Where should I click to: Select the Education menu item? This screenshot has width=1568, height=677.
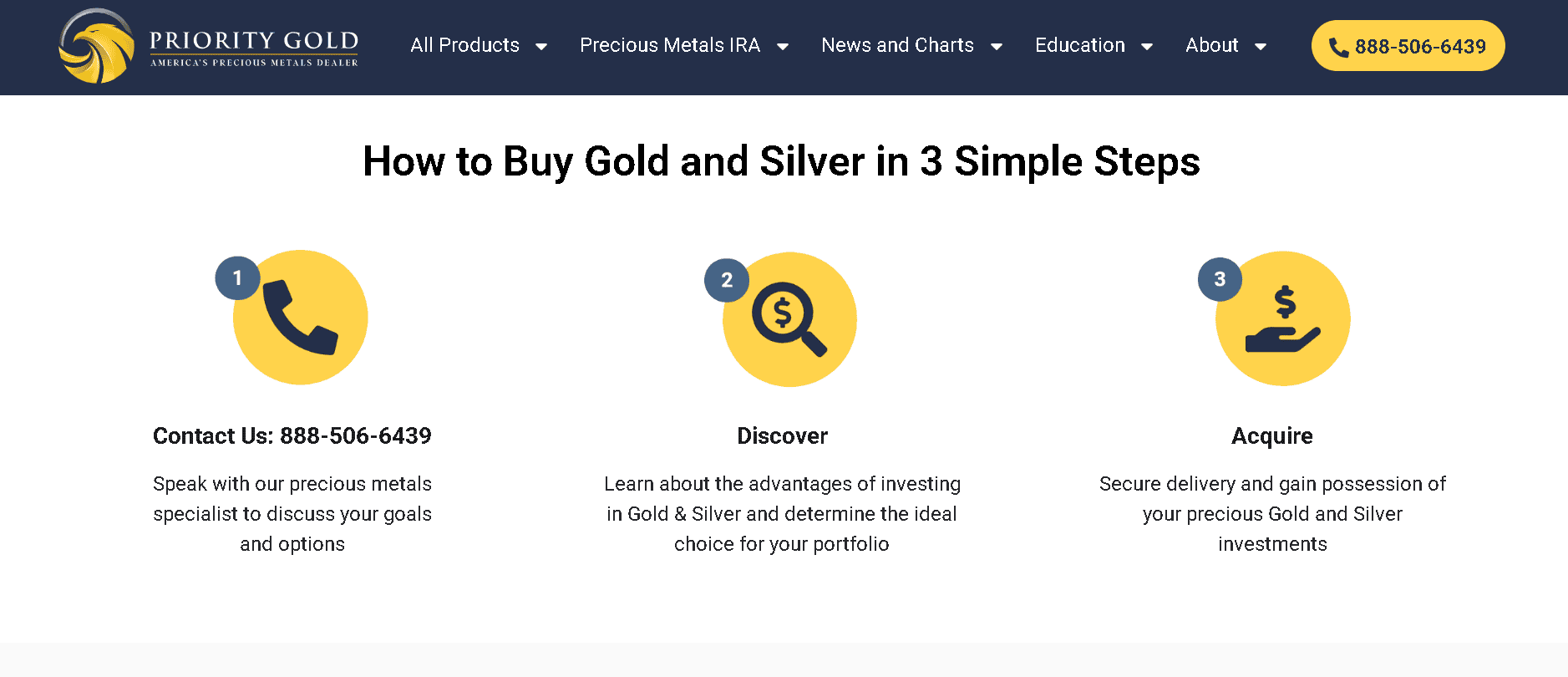(x=1079, y=45)
